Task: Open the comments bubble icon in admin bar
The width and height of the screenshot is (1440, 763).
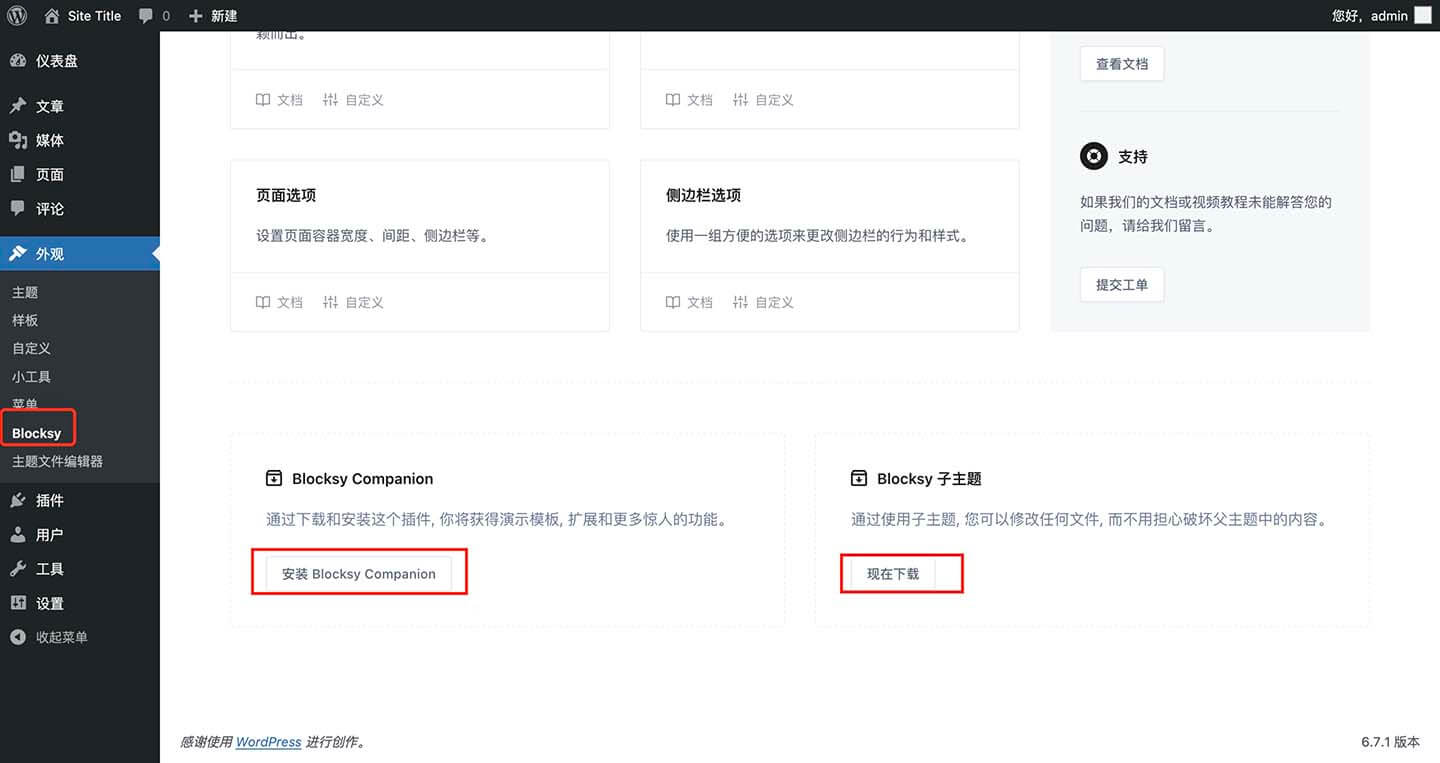Action: coord(146,16)
